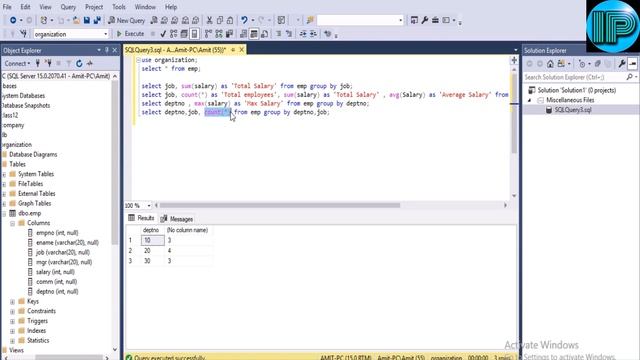Select Miscellaneous Files in Solution Explorer
The height and width of the screenshot is (360, 640).
(x=570, y=100)
